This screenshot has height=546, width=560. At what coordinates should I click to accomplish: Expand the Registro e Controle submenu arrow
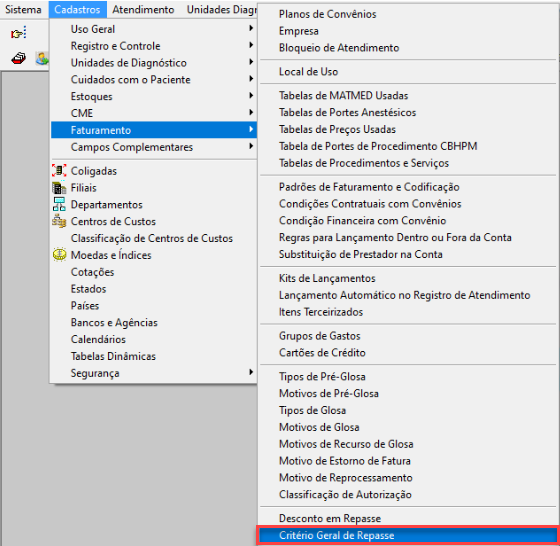(x=251, y=45)
